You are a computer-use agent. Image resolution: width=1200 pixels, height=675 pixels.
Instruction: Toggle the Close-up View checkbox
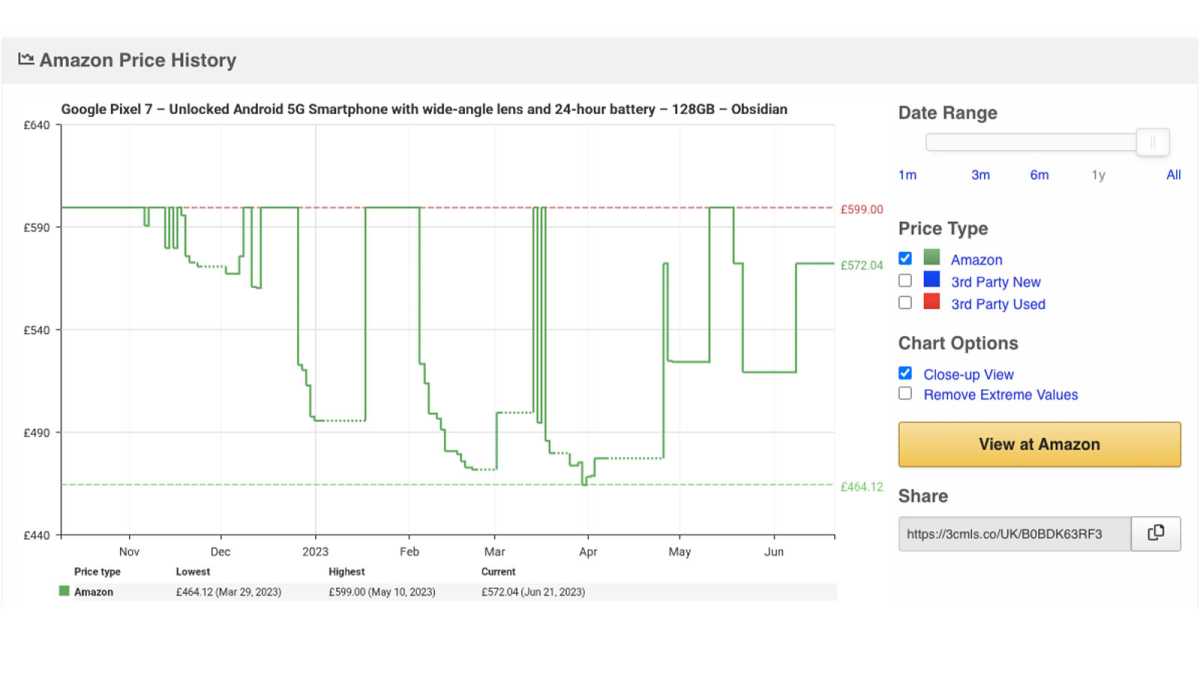click(905, 373)
